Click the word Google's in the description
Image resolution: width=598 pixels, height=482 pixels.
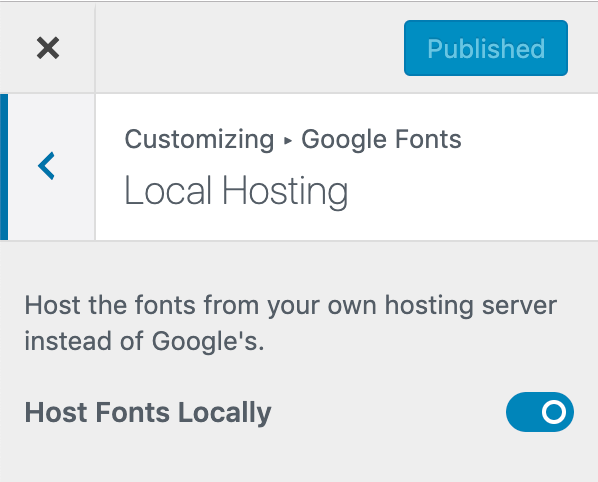point(208,341)
